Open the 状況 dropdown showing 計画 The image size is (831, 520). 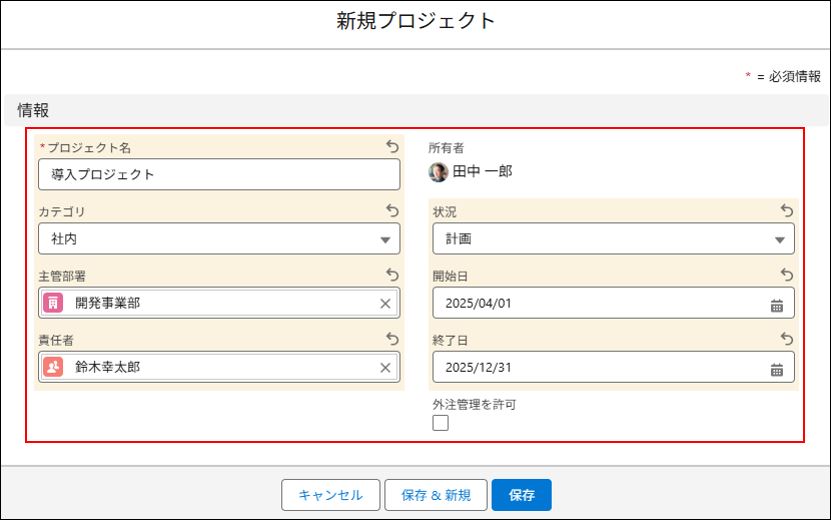click(x=612, y=239)
